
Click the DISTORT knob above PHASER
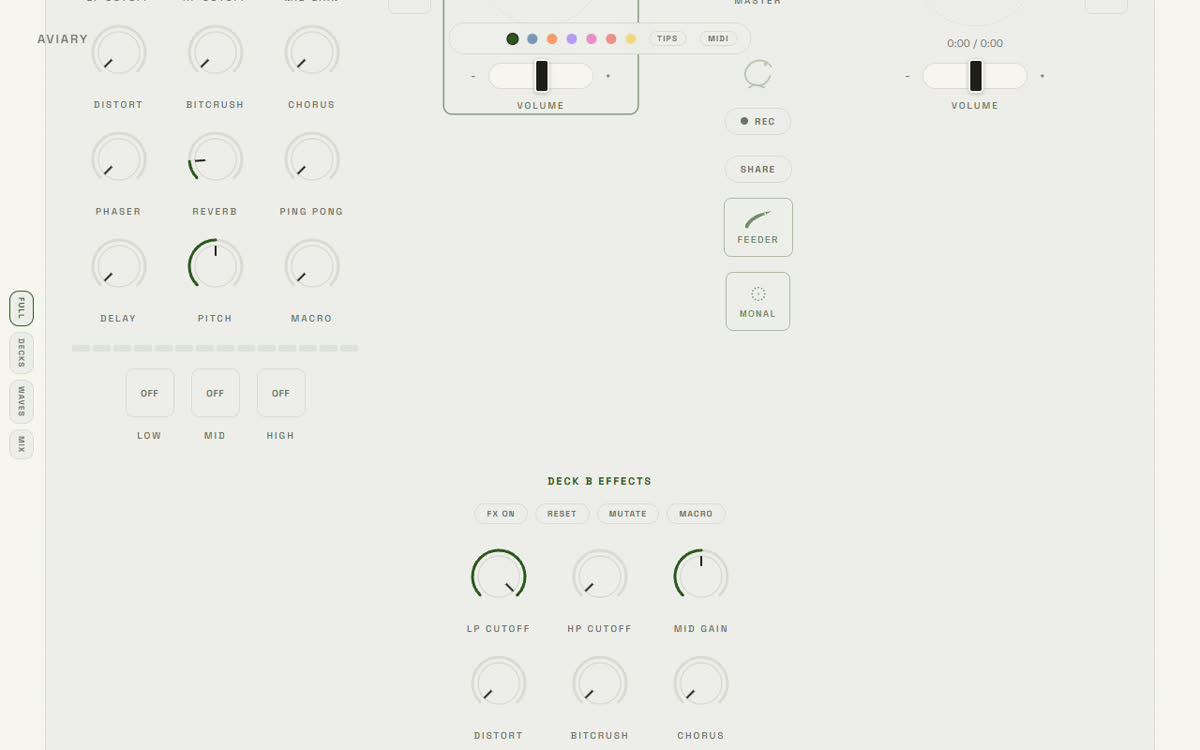point(119,52)
